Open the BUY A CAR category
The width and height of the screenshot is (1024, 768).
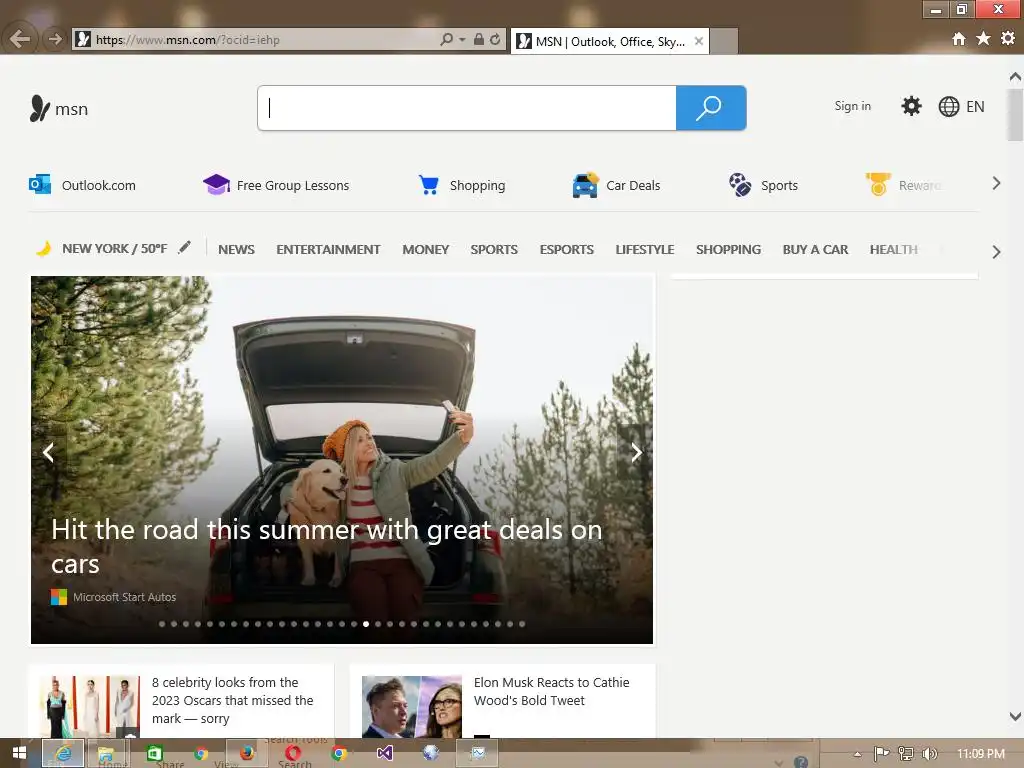pyautogui.click(x=815, y=249)
